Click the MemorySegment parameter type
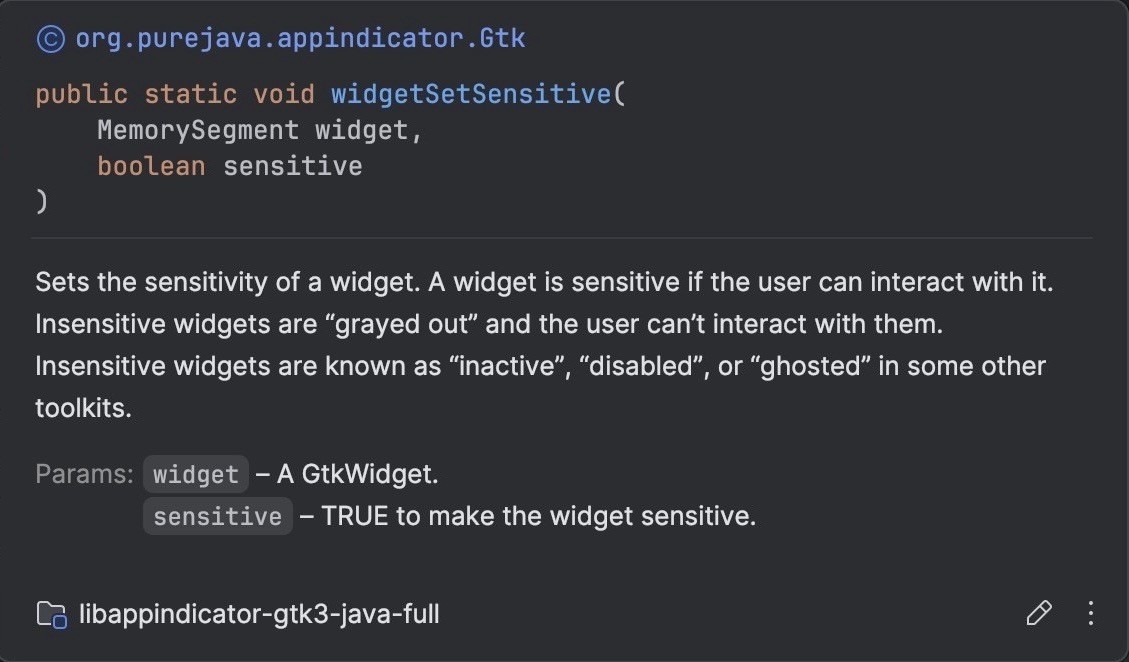 [198, 130]
